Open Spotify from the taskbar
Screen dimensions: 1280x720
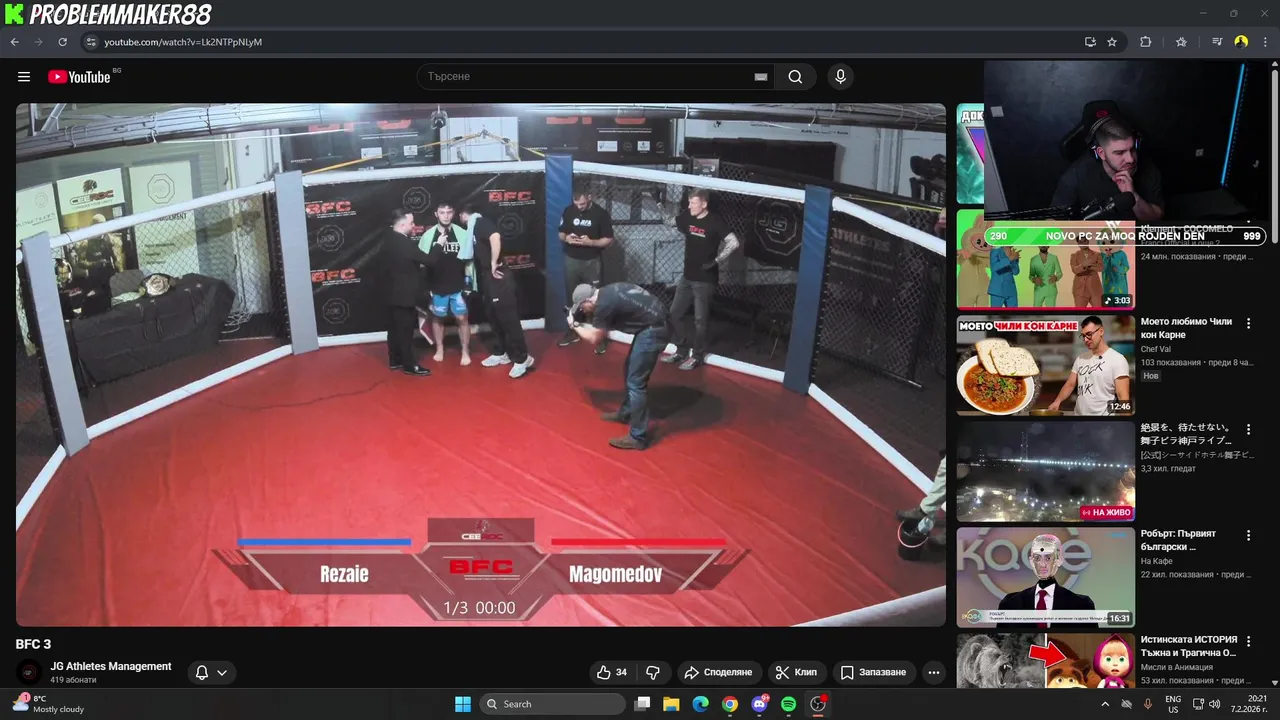pyautogui.click(x=788, y=704)
